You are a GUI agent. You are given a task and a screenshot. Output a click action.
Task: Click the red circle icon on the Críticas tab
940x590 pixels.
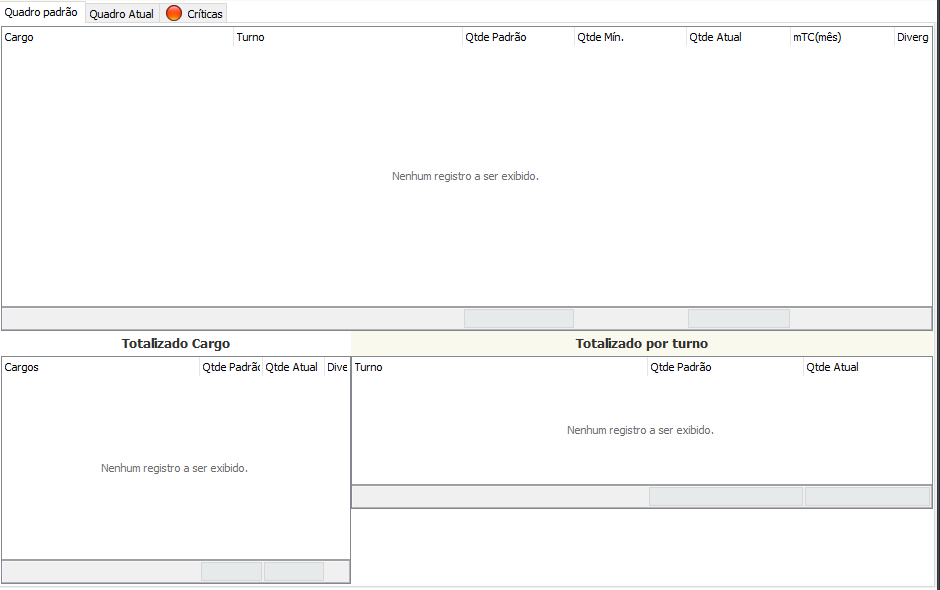(x=174, y=14)
